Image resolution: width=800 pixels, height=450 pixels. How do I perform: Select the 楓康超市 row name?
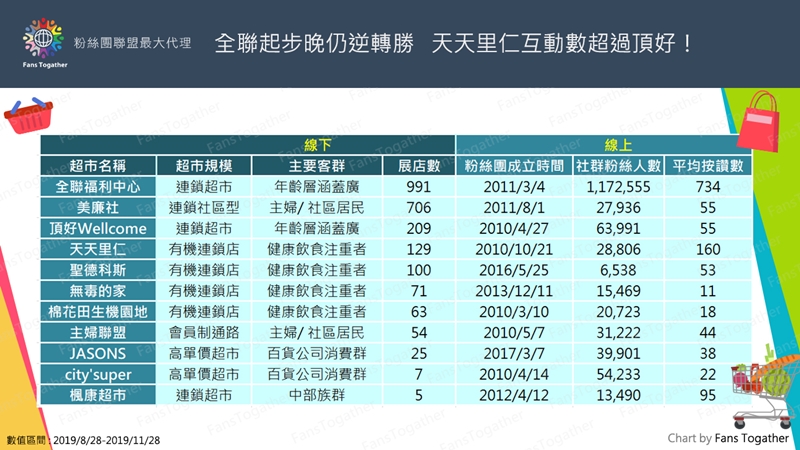(98, 395)
